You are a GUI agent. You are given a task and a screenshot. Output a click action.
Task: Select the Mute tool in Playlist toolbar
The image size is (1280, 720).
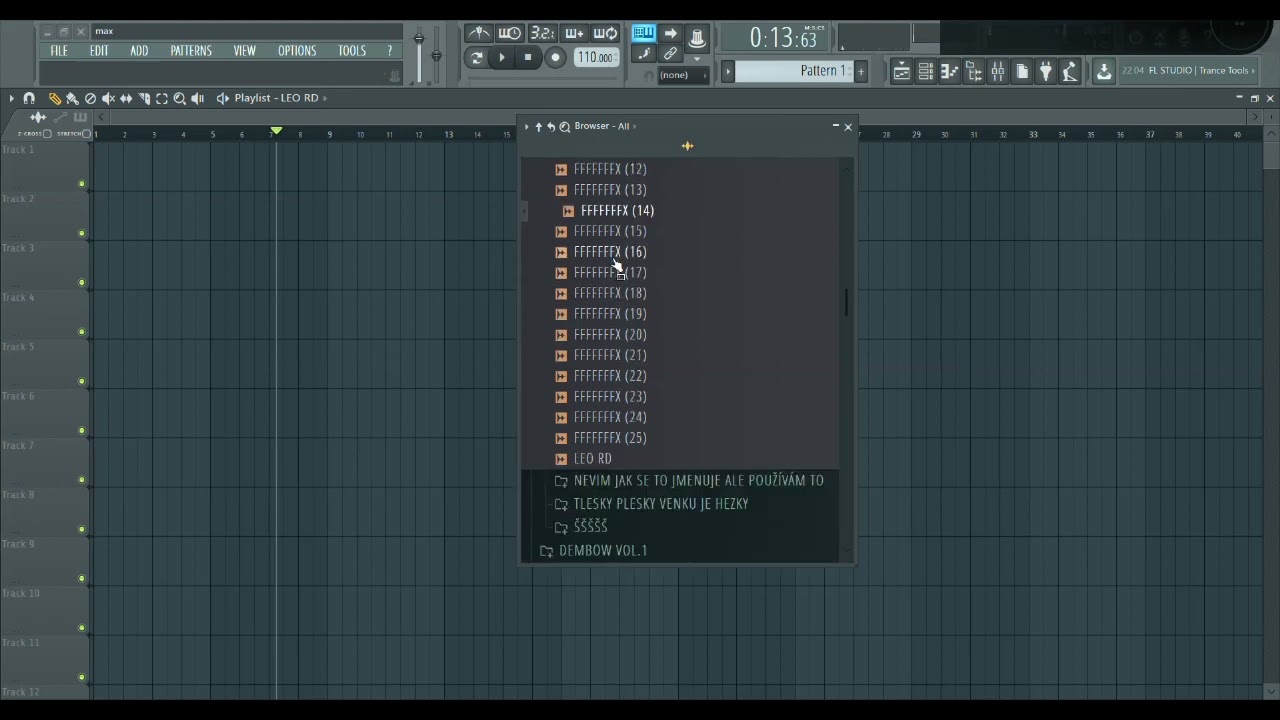click(108, 98)
